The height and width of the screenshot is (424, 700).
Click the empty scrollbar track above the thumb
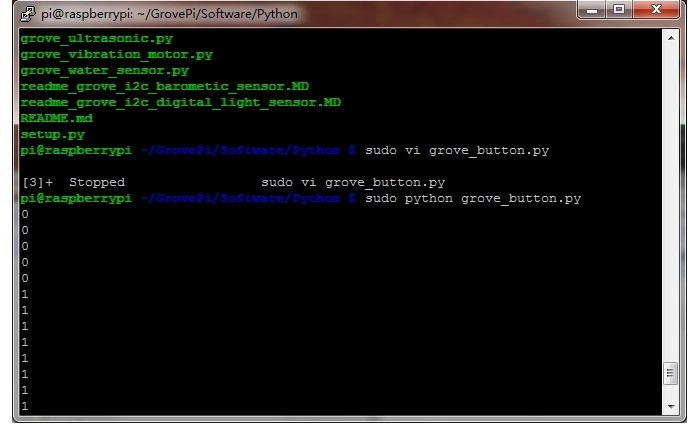[670, 200]
